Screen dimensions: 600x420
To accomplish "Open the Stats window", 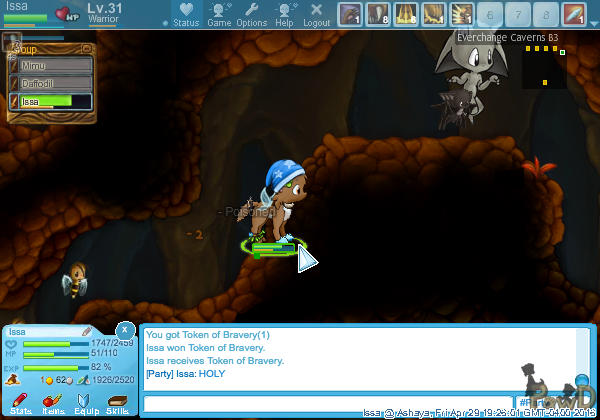I will click(20, 403).
